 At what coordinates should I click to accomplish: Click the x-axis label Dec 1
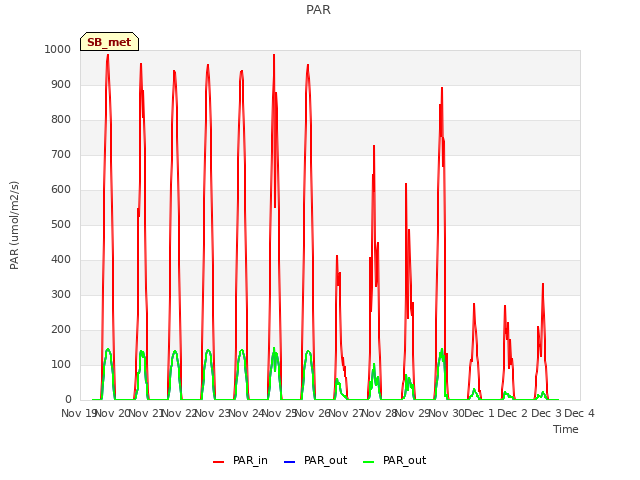(x=479, y=413)
